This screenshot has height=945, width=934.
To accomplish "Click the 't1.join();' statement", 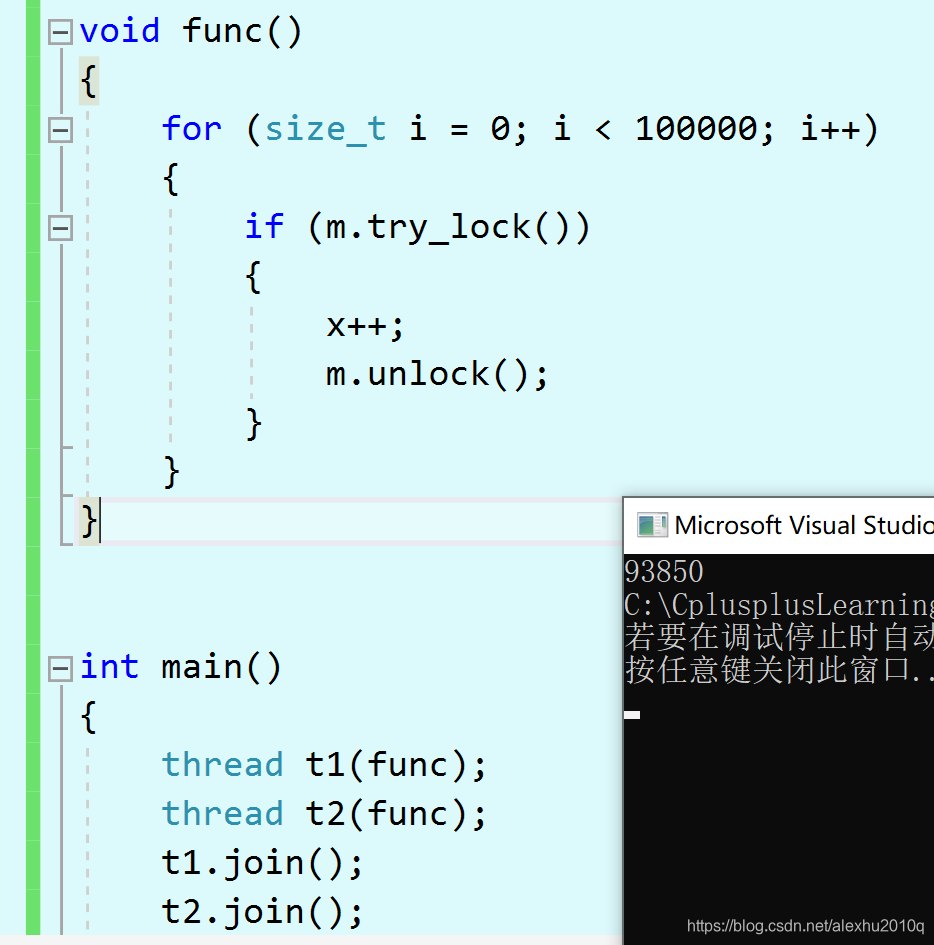I will 262,863.
